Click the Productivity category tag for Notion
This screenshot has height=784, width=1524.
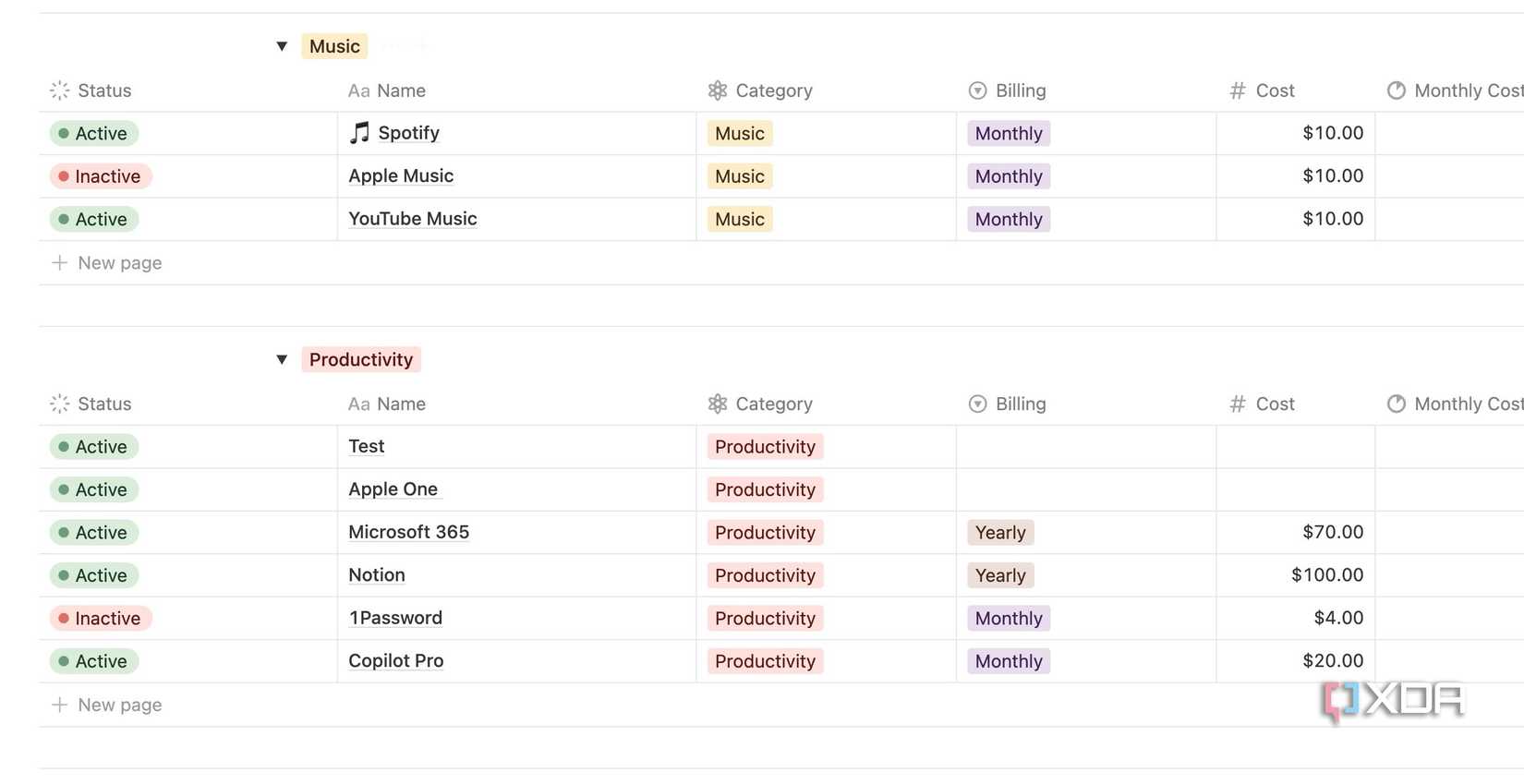coord(765,575)
